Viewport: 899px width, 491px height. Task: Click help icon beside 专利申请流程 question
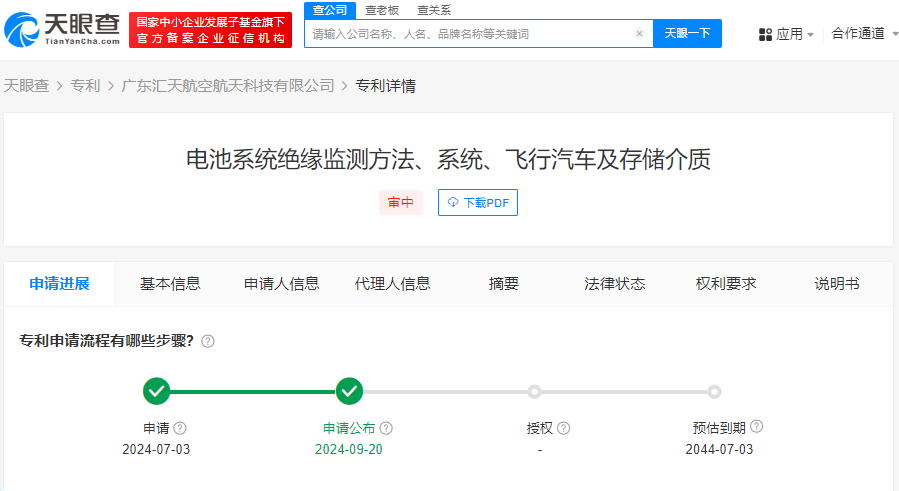(208, 341)
